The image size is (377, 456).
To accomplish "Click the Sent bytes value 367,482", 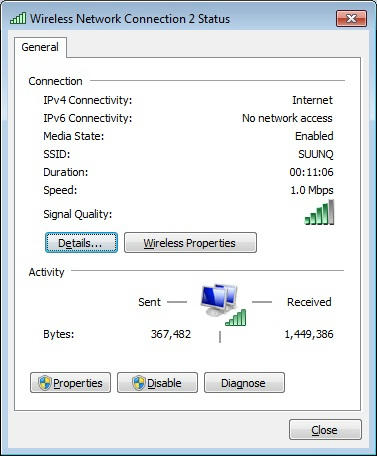I will pos(171,334).
